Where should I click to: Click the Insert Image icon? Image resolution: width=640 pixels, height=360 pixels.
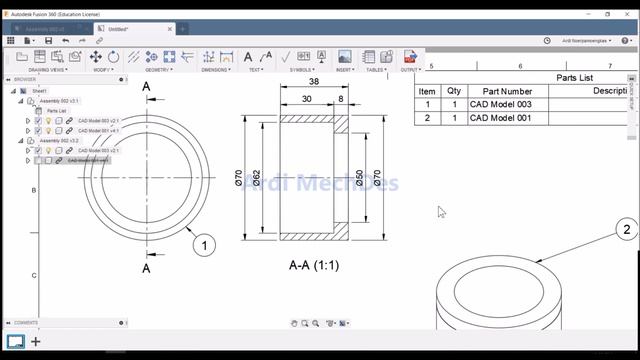tap(345, 57)
